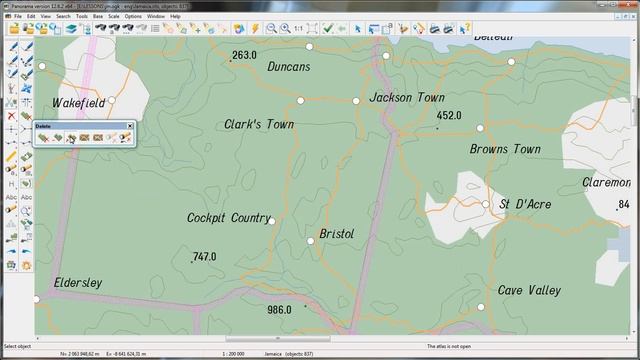640x360 pixels.
Task: Set scale with the 1:1 button
Action: tap(299, 29)
